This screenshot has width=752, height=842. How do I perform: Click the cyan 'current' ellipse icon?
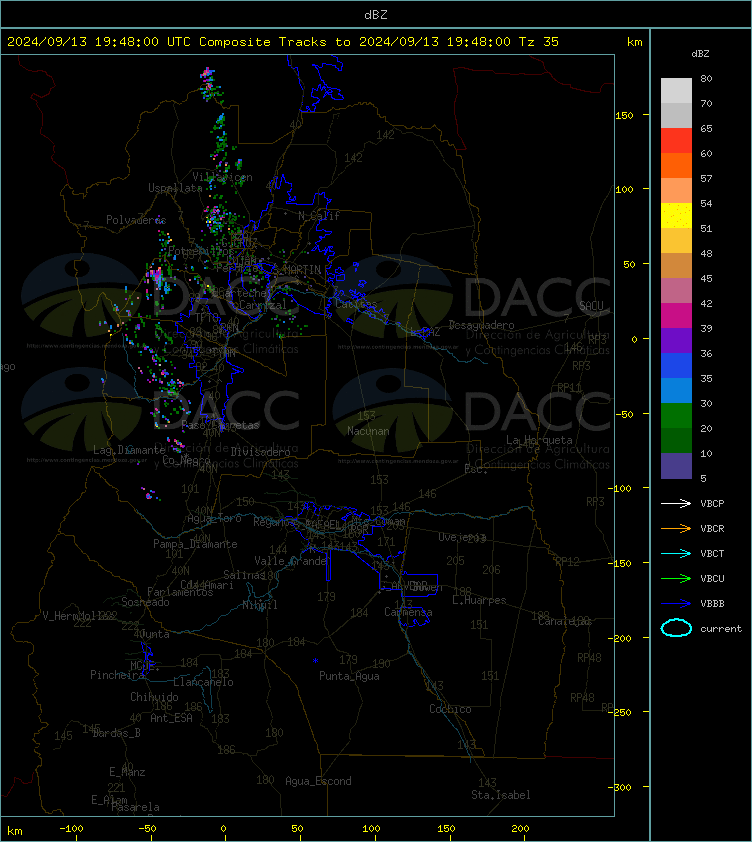coord(676,628)
